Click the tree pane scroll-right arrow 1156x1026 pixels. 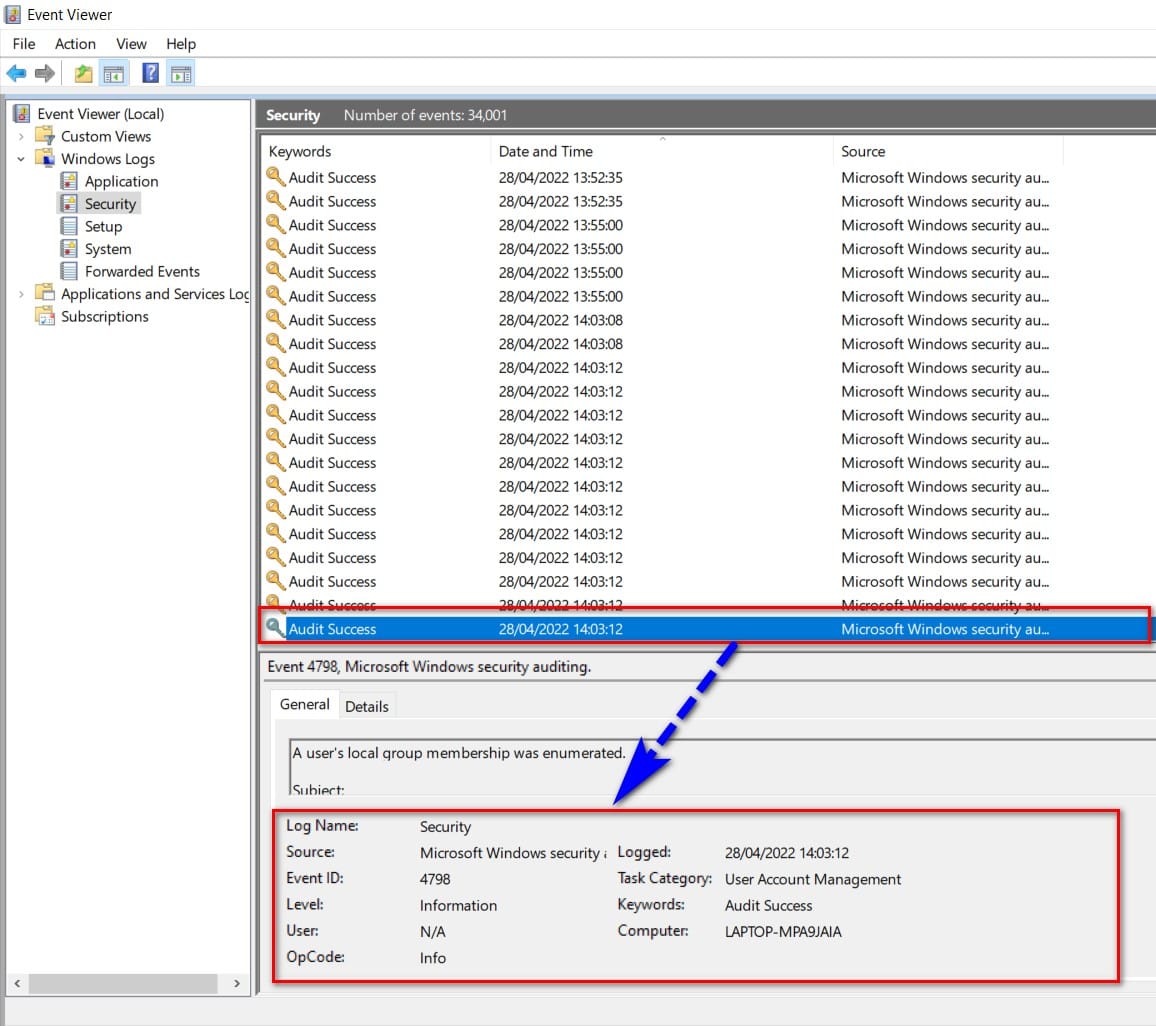(x=237, y=983)
